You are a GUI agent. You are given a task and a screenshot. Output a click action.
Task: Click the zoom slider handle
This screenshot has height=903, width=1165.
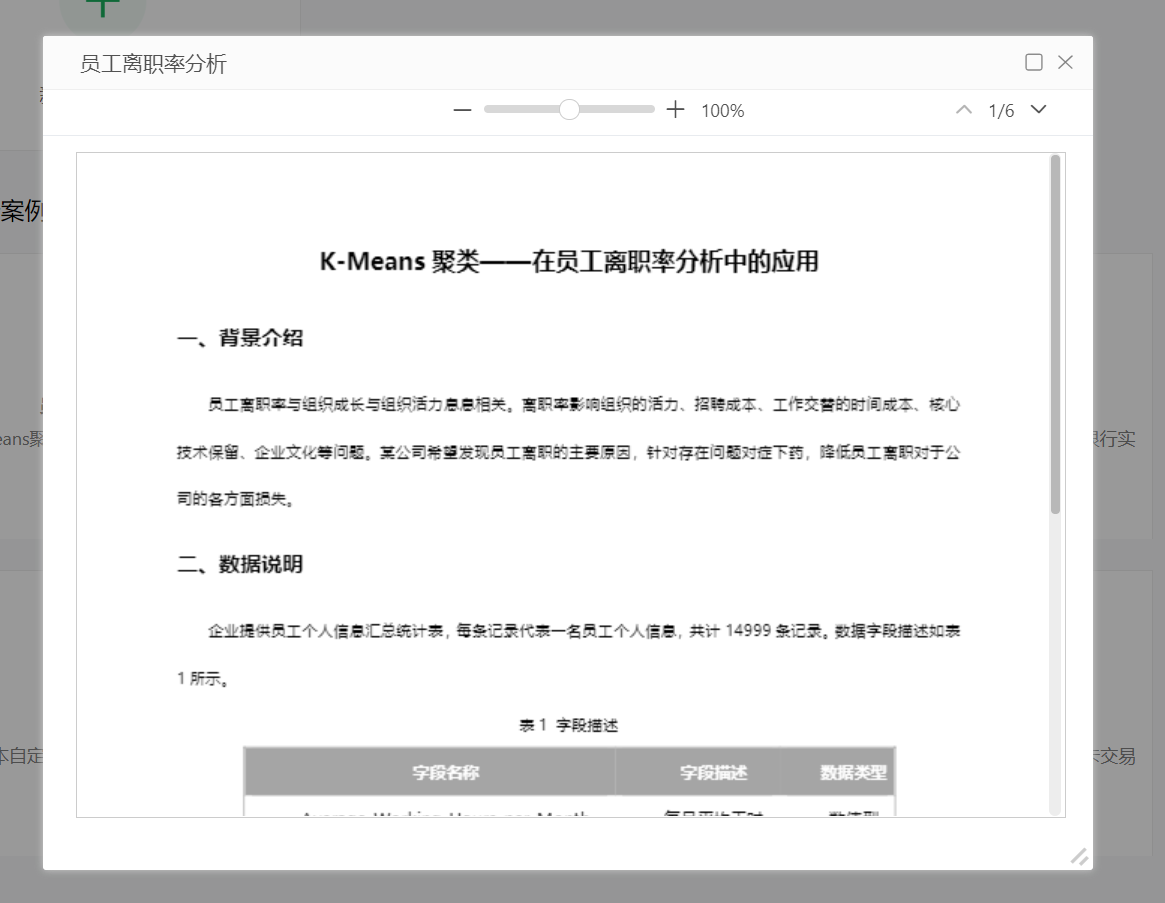point(569,109)
